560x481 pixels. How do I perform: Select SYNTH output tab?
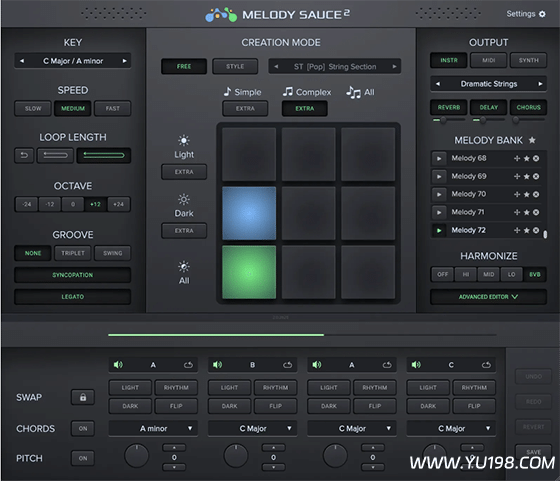point(529,60)
